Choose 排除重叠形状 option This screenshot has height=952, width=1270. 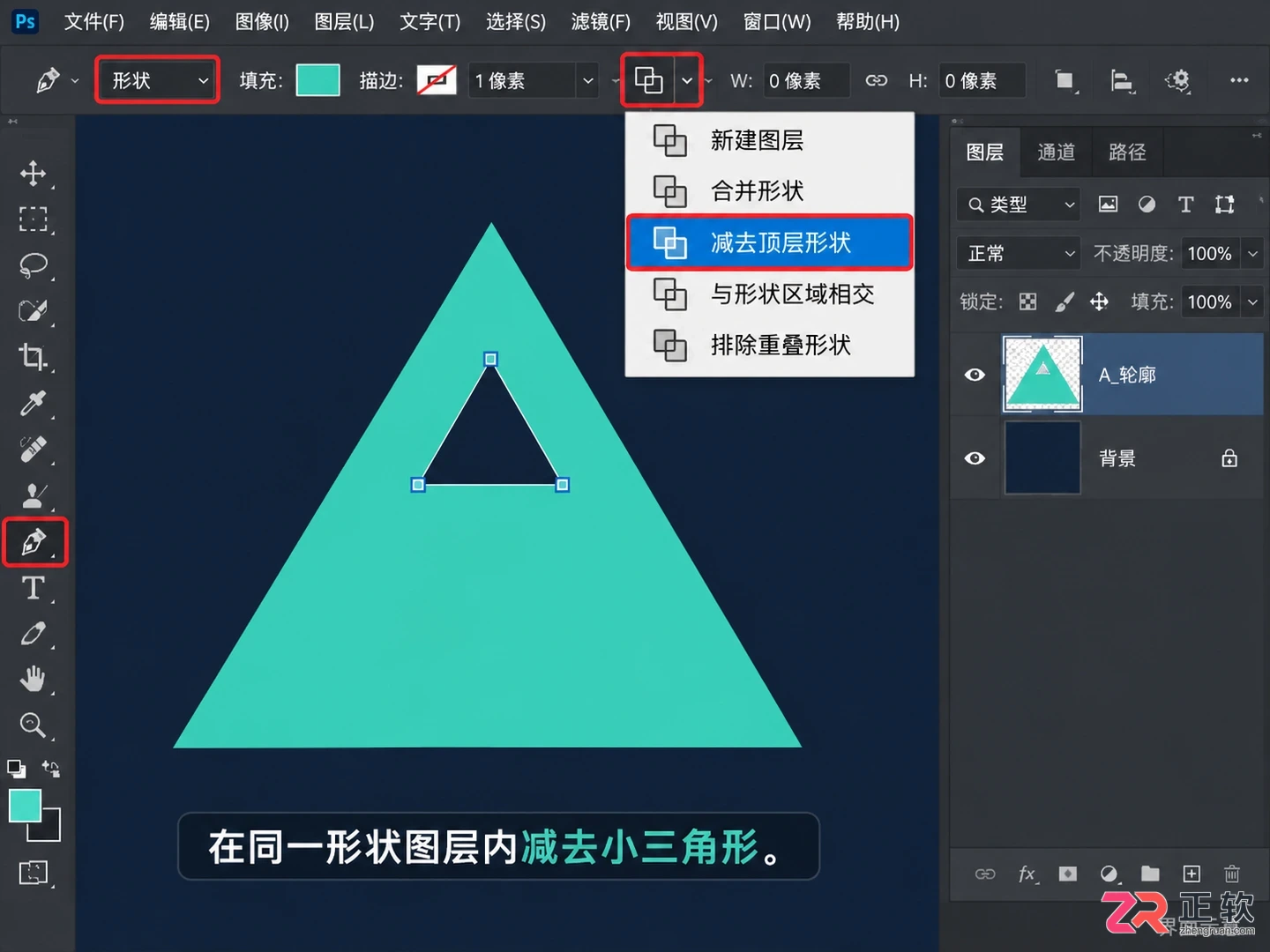769,345
